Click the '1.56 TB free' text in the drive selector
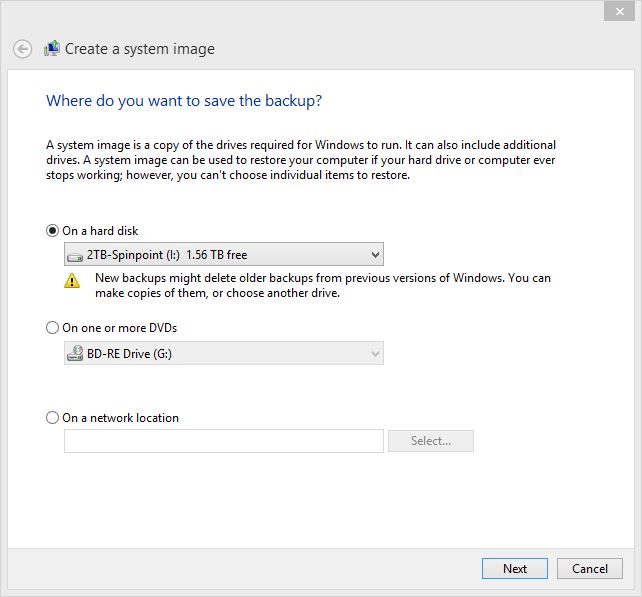642x597 pixels. tap(217, 255)
